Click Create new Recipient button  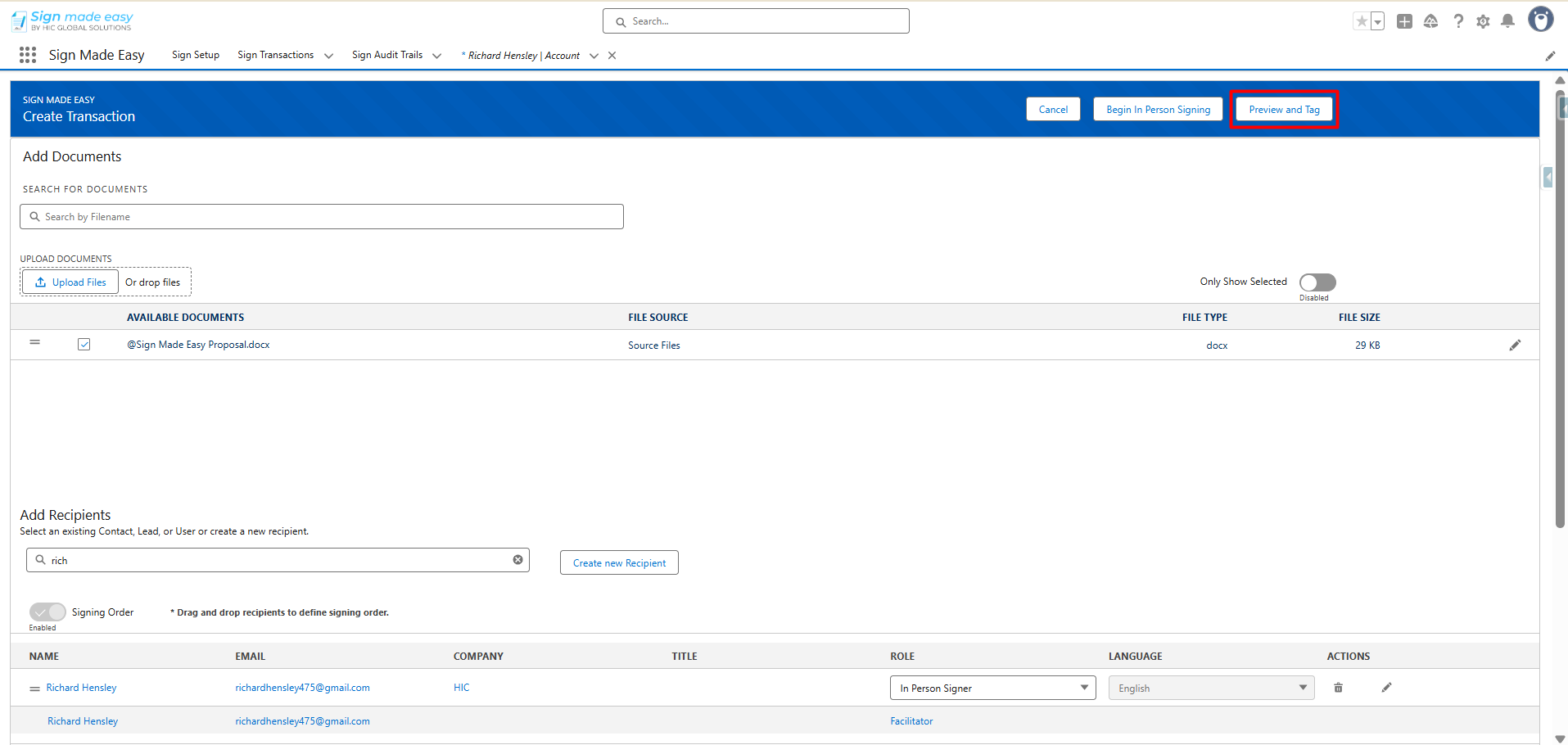pyautogui.click(x=619, y=563)
